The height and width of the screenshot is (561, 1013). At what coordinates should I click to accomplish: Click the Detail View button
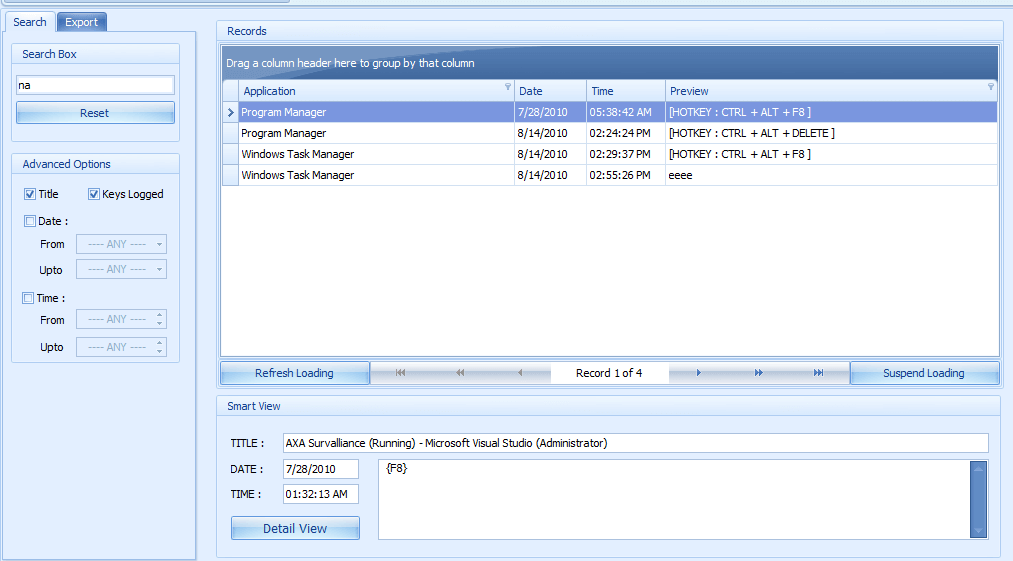click(x=295, y=528)
